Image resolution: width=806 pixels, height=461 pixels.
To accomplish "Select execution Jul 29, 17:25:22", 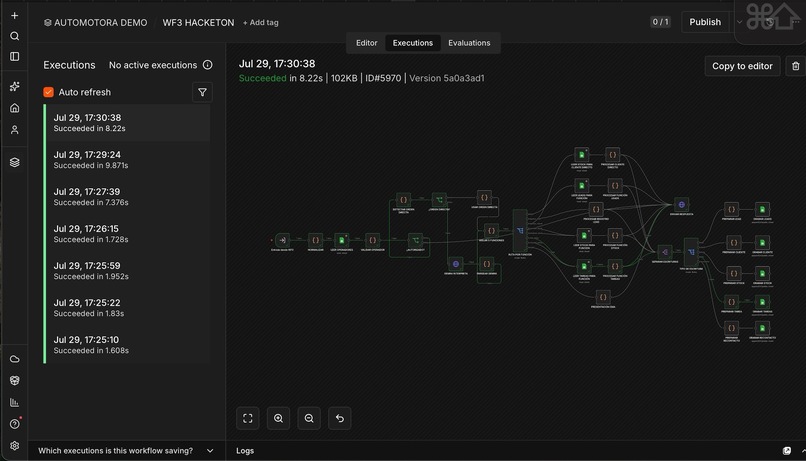I will coord(128,308).
